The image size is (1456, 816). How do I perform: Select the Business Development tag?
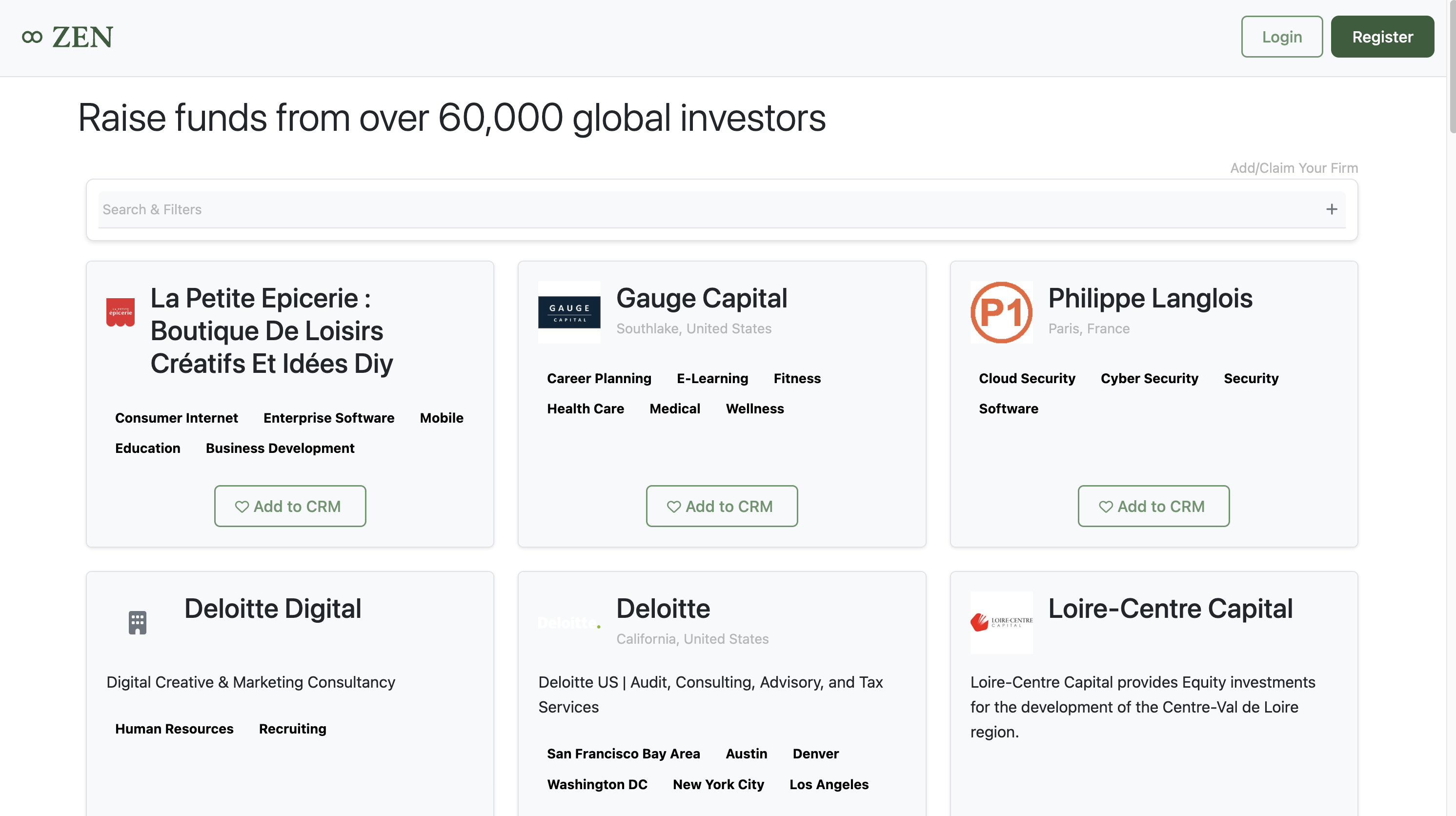(280, 448)
